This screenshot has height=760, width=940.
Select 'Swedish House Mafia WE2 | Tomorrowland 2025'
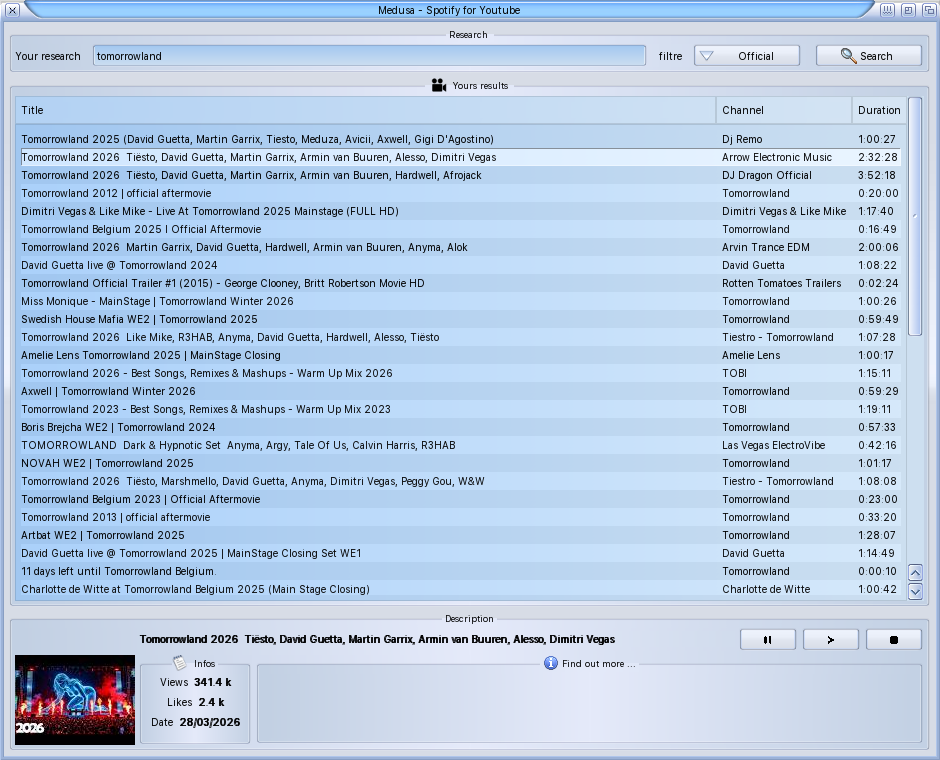point(460,319)
